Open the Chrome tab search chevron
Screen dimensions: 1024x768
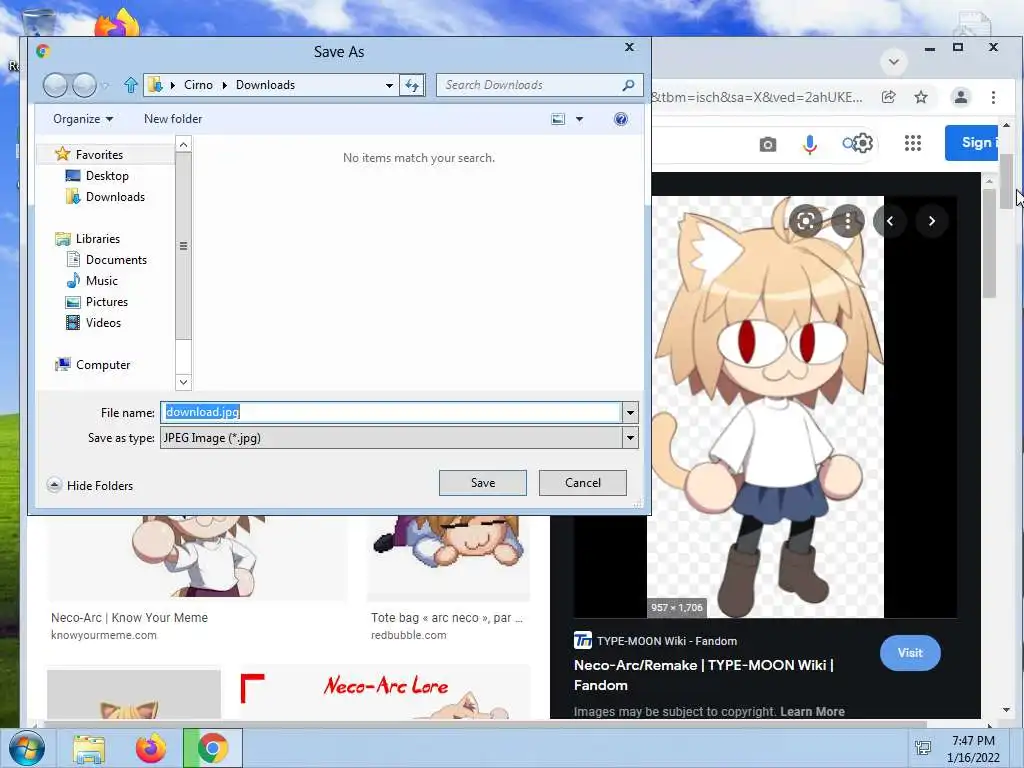click(x=894, y=63)
